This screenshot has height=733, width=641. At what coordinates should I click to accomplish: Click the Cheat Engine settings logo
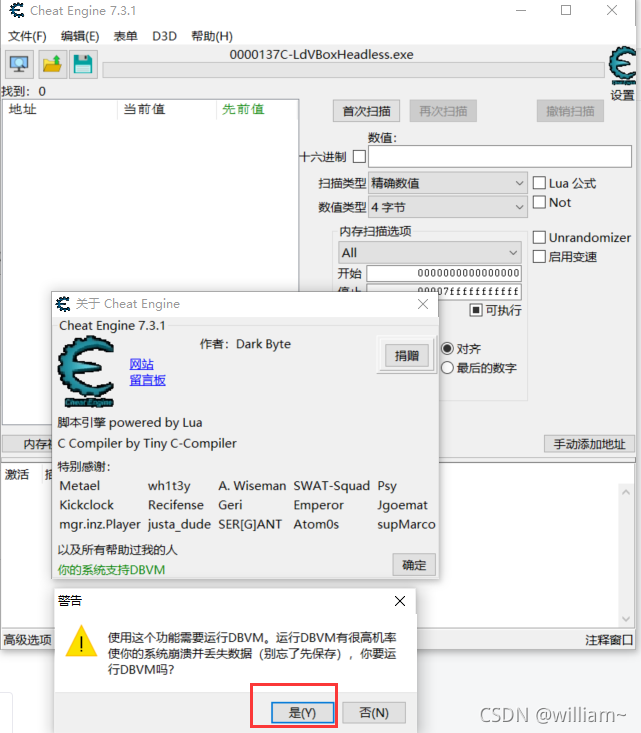coord(623,65)
